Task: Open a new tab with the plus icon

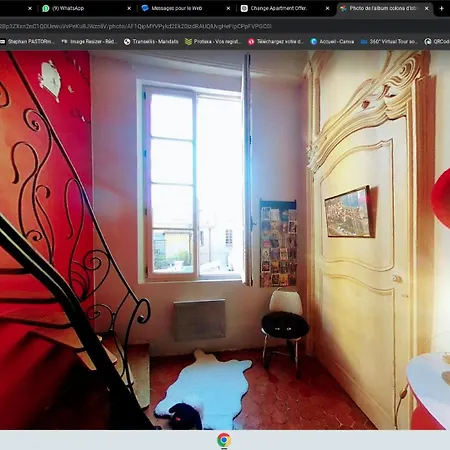Action: [x=442, y=8]
